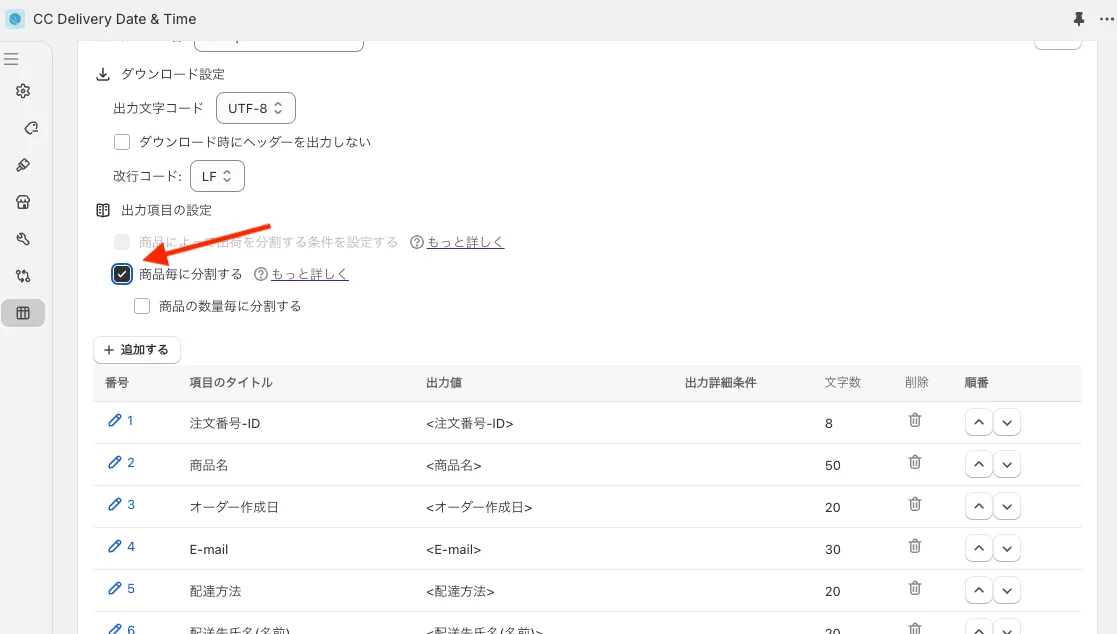Move E-mail row up in order
1117x634 pixels.
(979, 549)
